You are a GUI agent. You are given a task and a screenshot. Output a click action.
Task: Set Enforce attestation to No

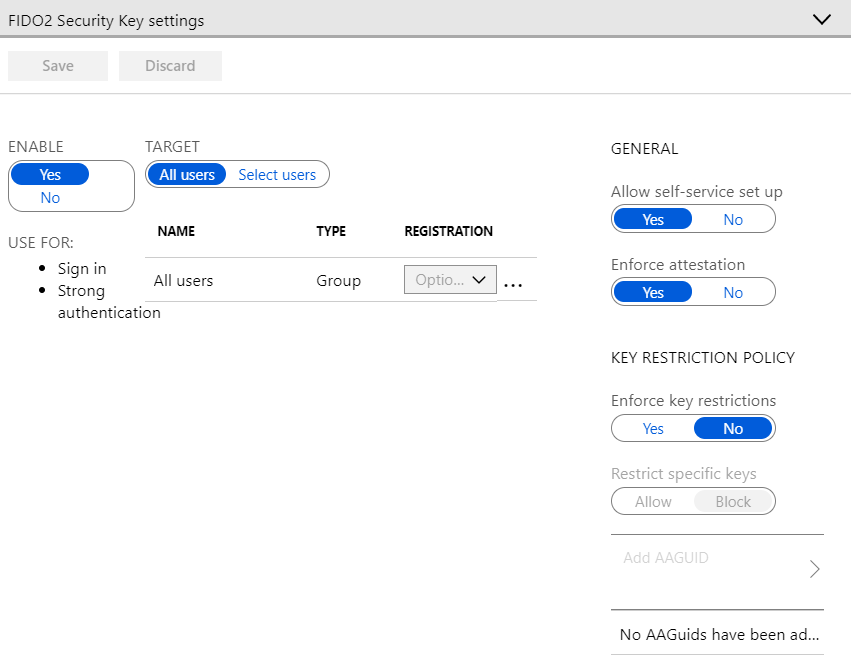pos(733,292)
